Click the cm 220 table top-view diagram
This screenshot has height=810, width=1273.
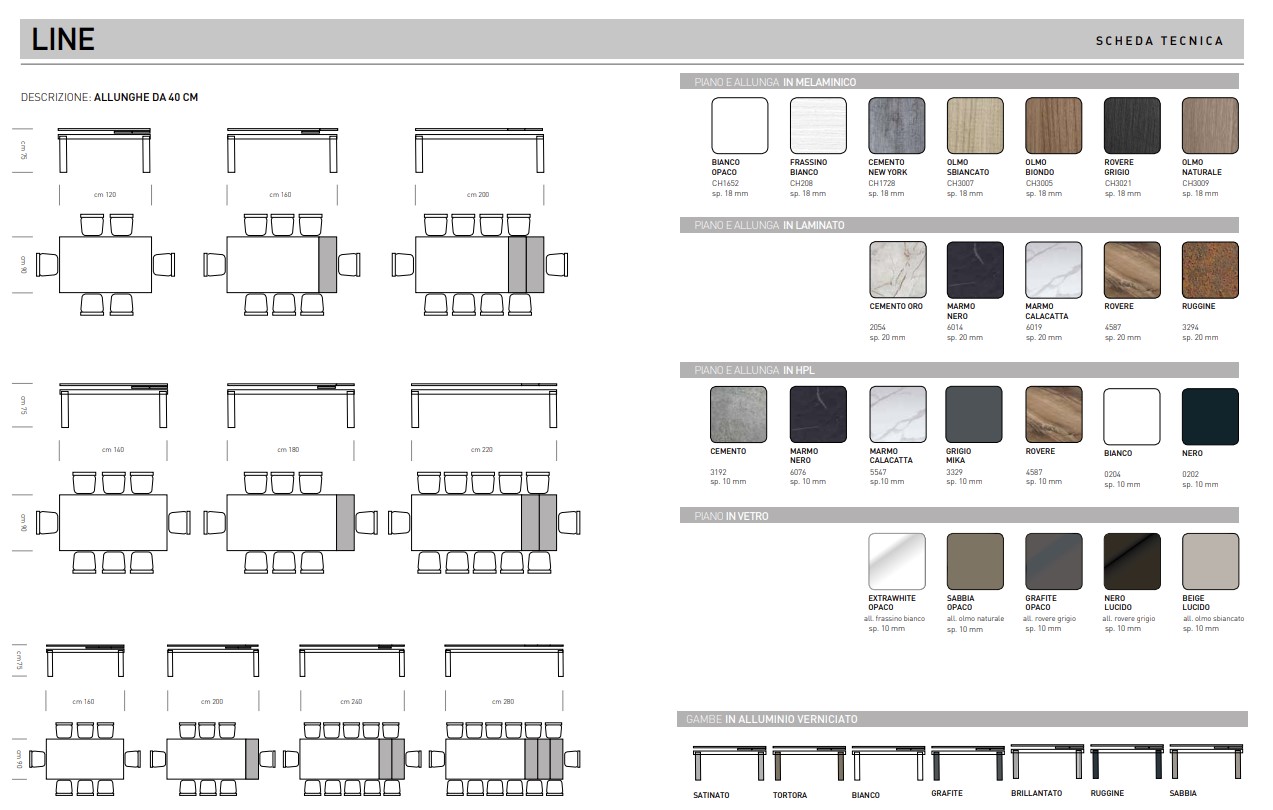click(483, 521)
